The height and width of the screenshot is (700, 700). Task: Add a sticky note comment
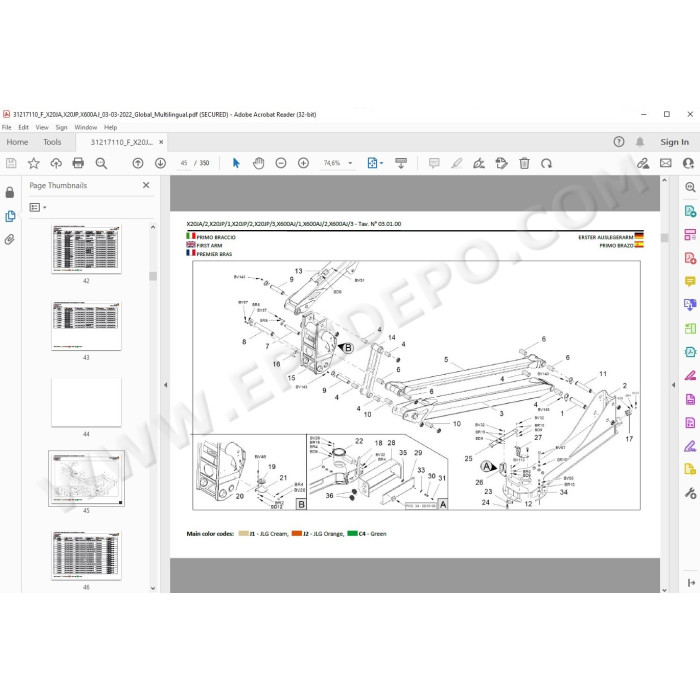(x=434, y=163)
